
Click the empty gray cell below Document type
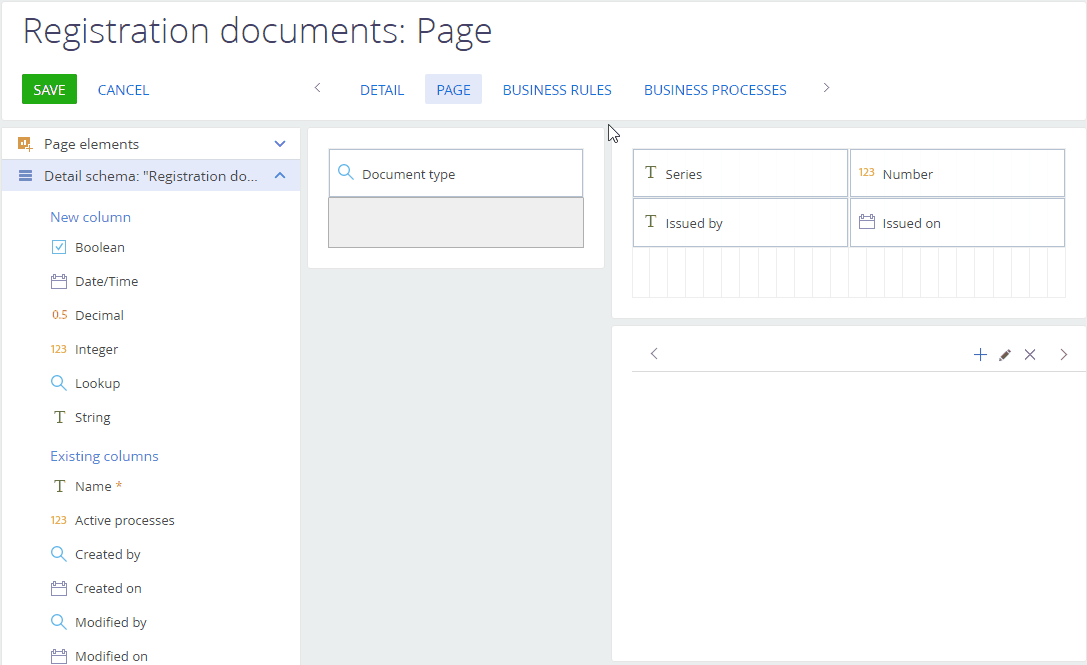455,223
